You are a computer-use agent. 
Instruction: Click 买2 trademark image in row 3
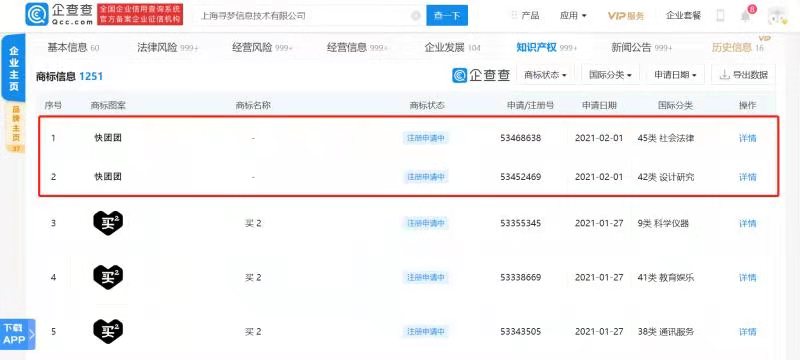pyautogui.click(x=108, y=223)
